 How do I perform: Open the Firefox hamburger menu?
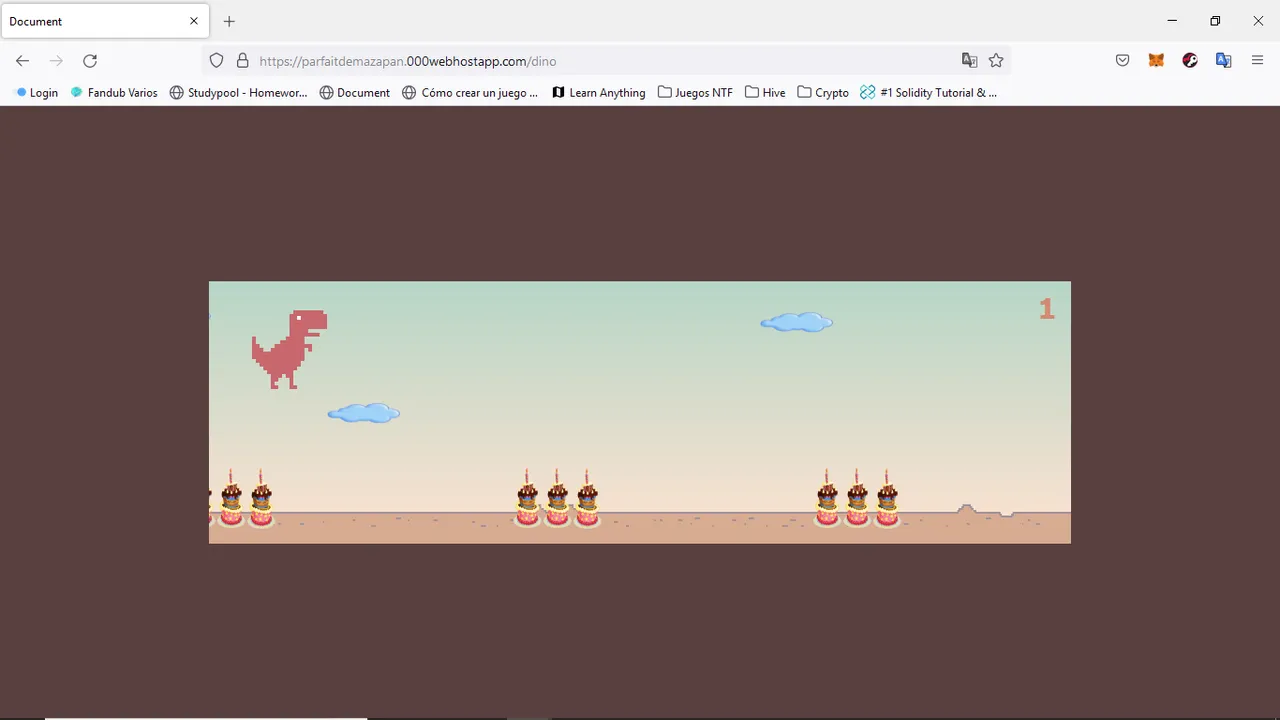pos(1258,61)
